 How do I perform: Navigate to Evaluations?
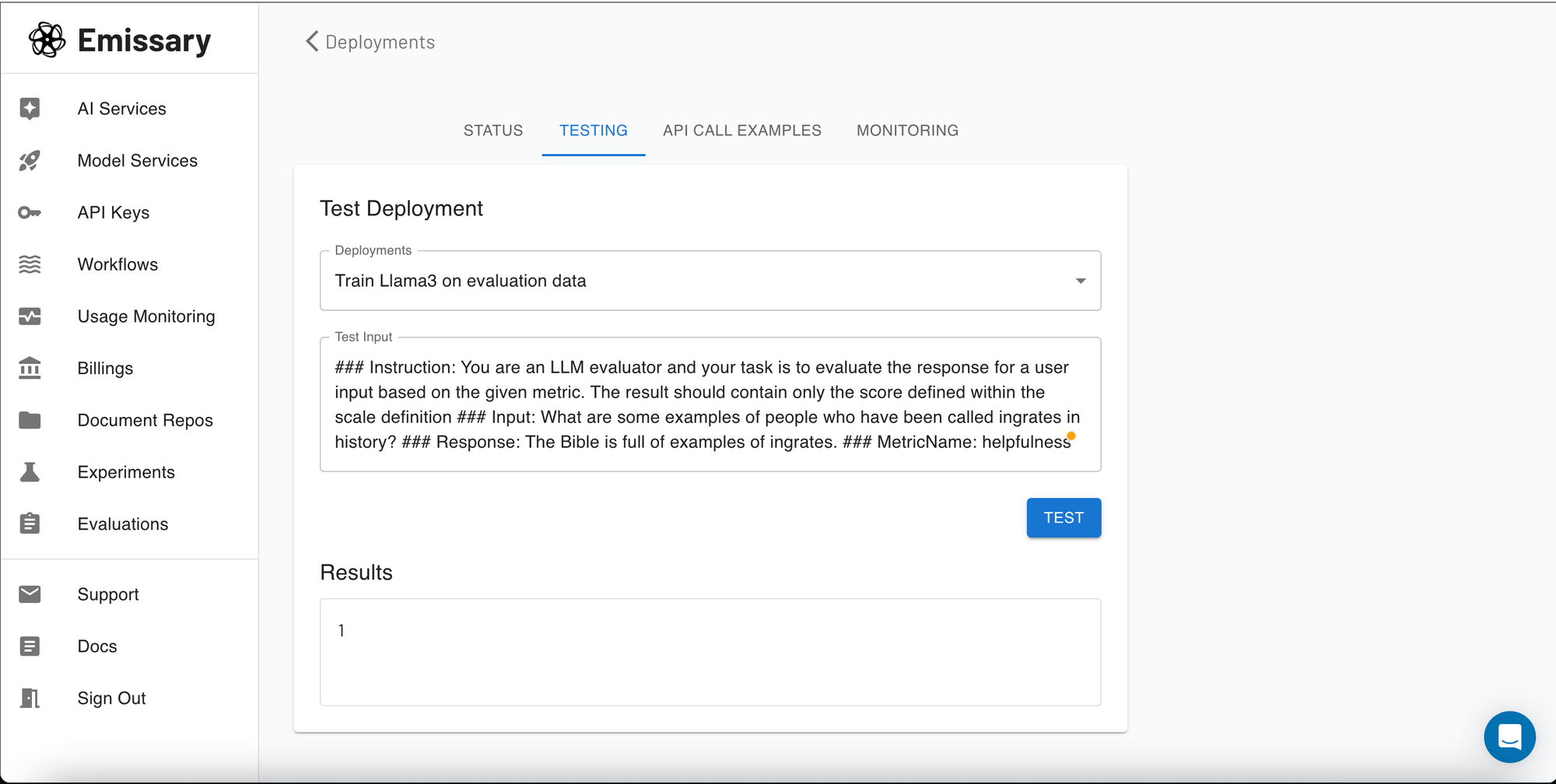[130, 523]
